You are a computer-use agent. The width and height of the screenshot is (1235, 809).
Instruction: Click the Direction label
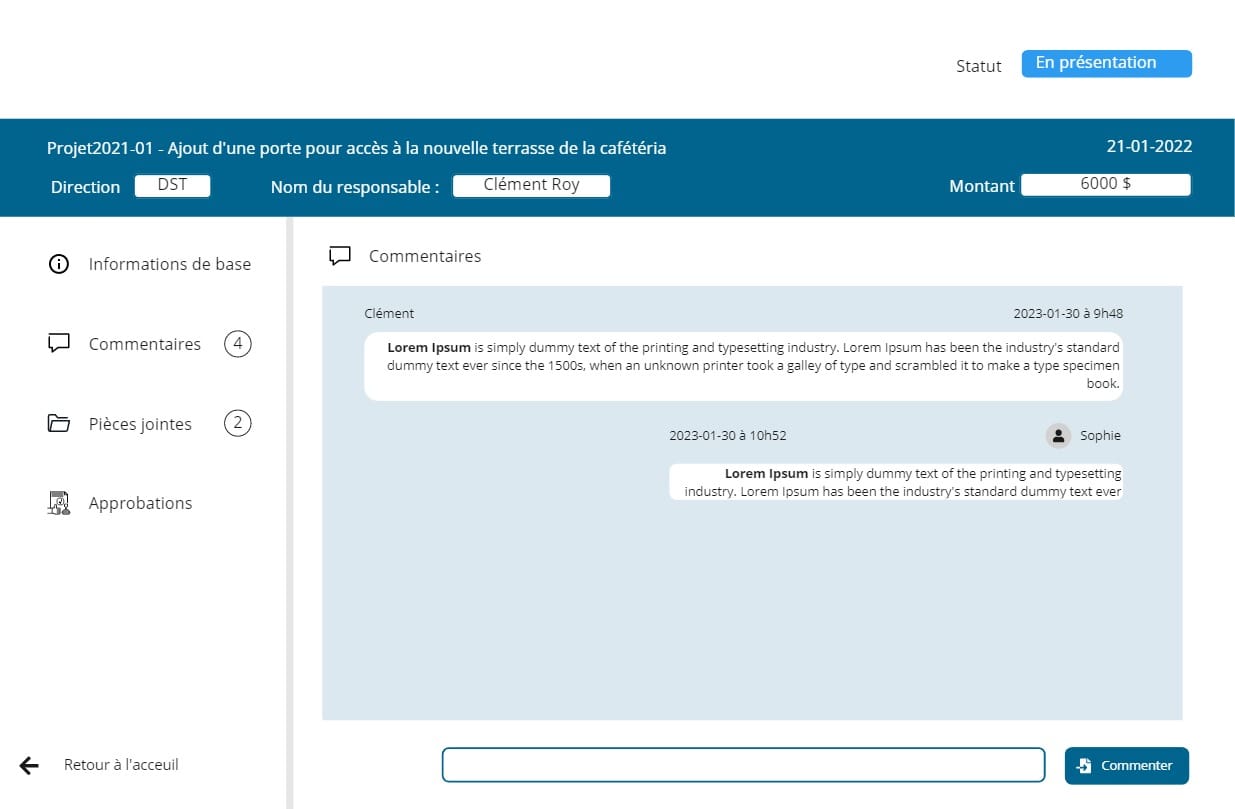(85, 187)
